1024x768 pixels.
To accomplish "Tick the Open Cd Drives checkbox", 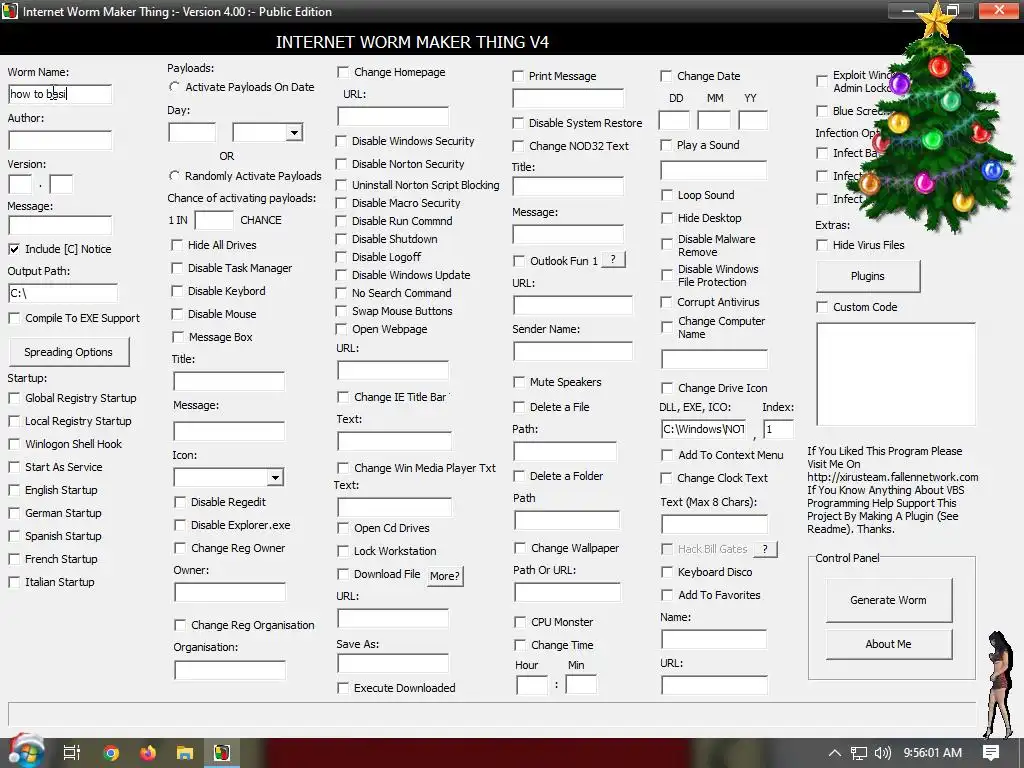I will [x=343, y=528].
